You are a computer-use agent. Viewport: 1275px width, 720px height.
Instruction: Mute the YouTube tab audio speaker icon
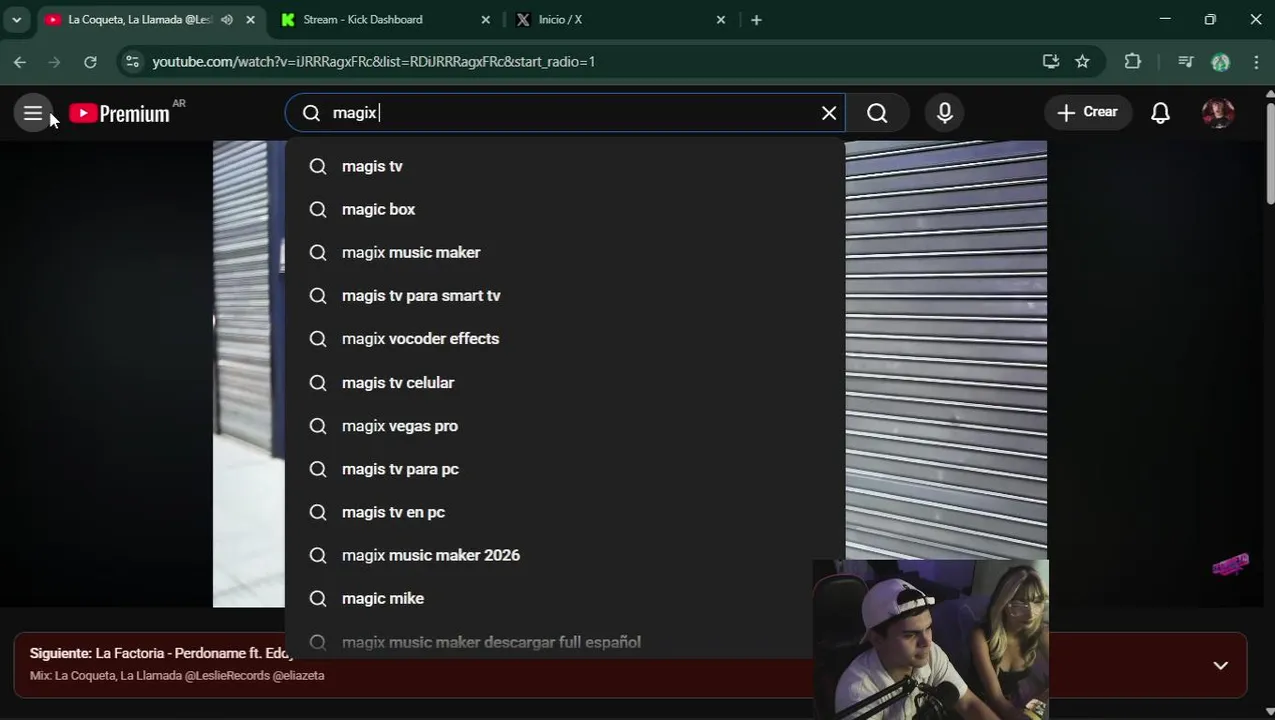227,19
